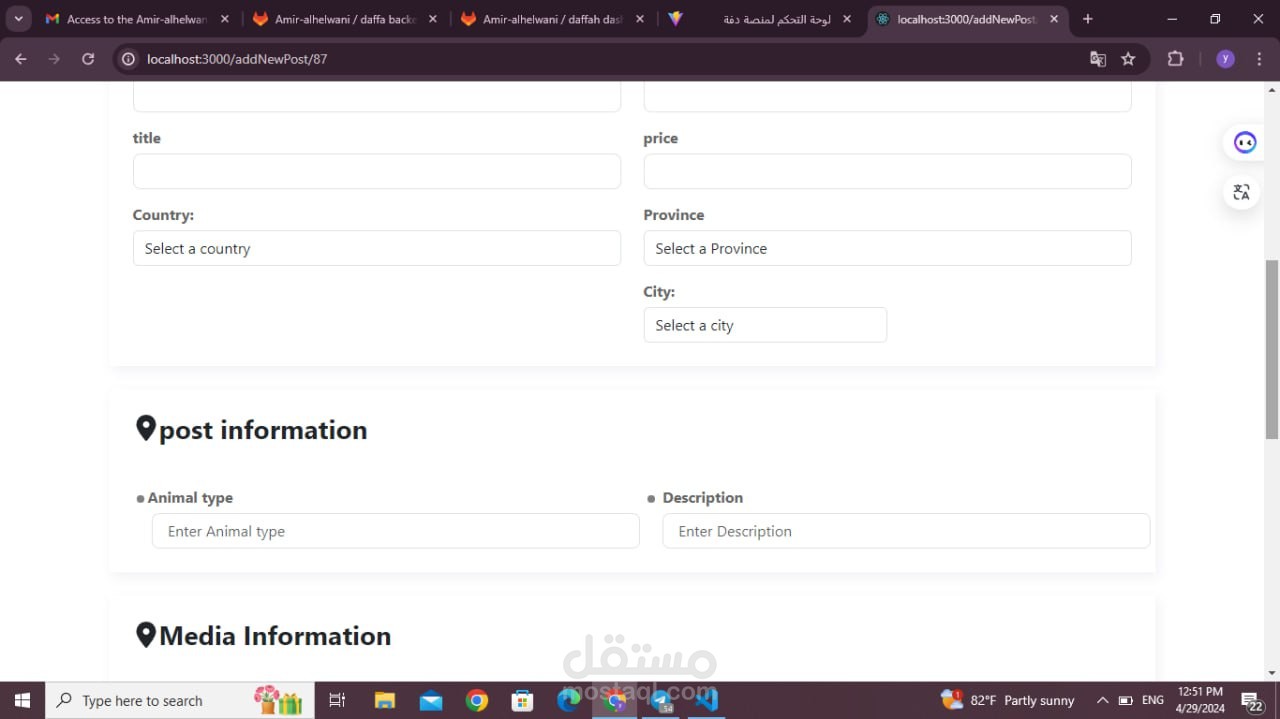This screenshot has width=1280, height=719.
Task: Click the 'City:' label
Action: (x=659, y=292)
